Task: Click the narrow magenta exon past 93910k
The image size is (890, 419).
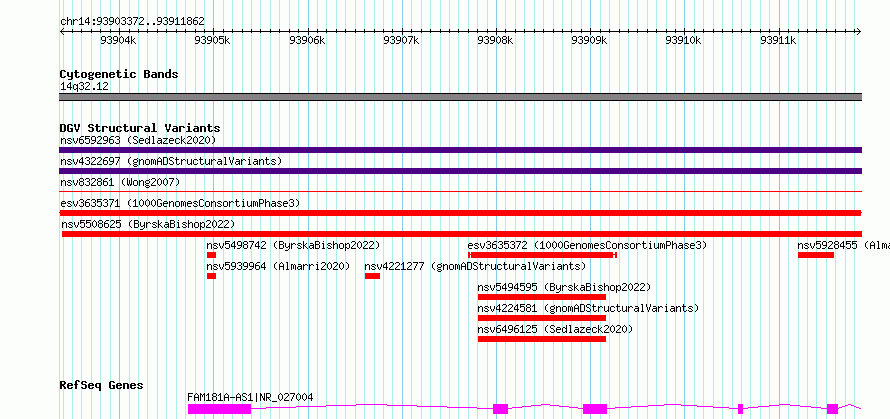Action: click(x=741, y=409)
